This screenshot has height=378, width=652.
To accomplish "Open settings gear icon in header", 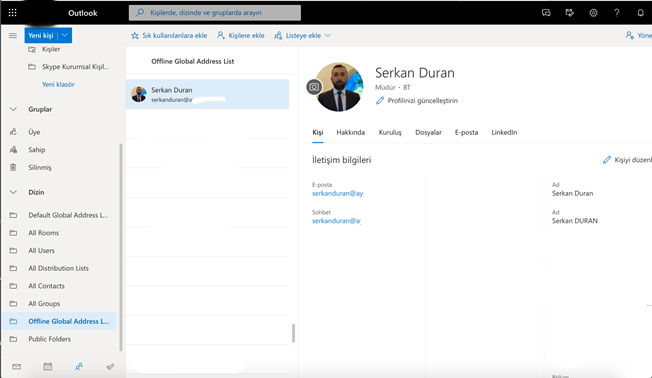I will [593, 13].
